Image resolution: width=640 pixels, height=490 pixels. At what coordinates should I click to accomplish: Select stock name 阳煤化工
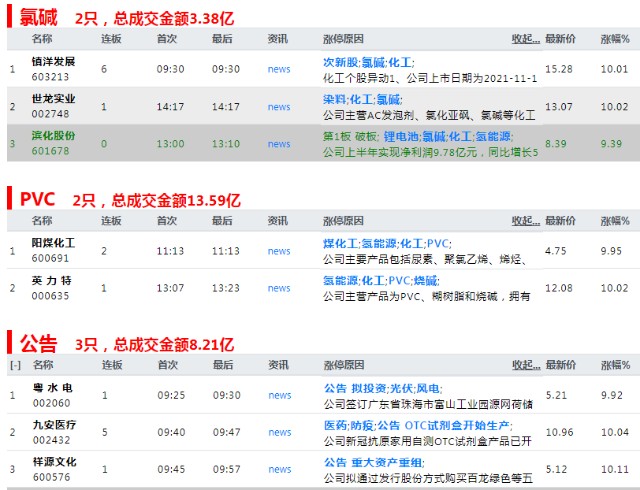tap(53, 243)
